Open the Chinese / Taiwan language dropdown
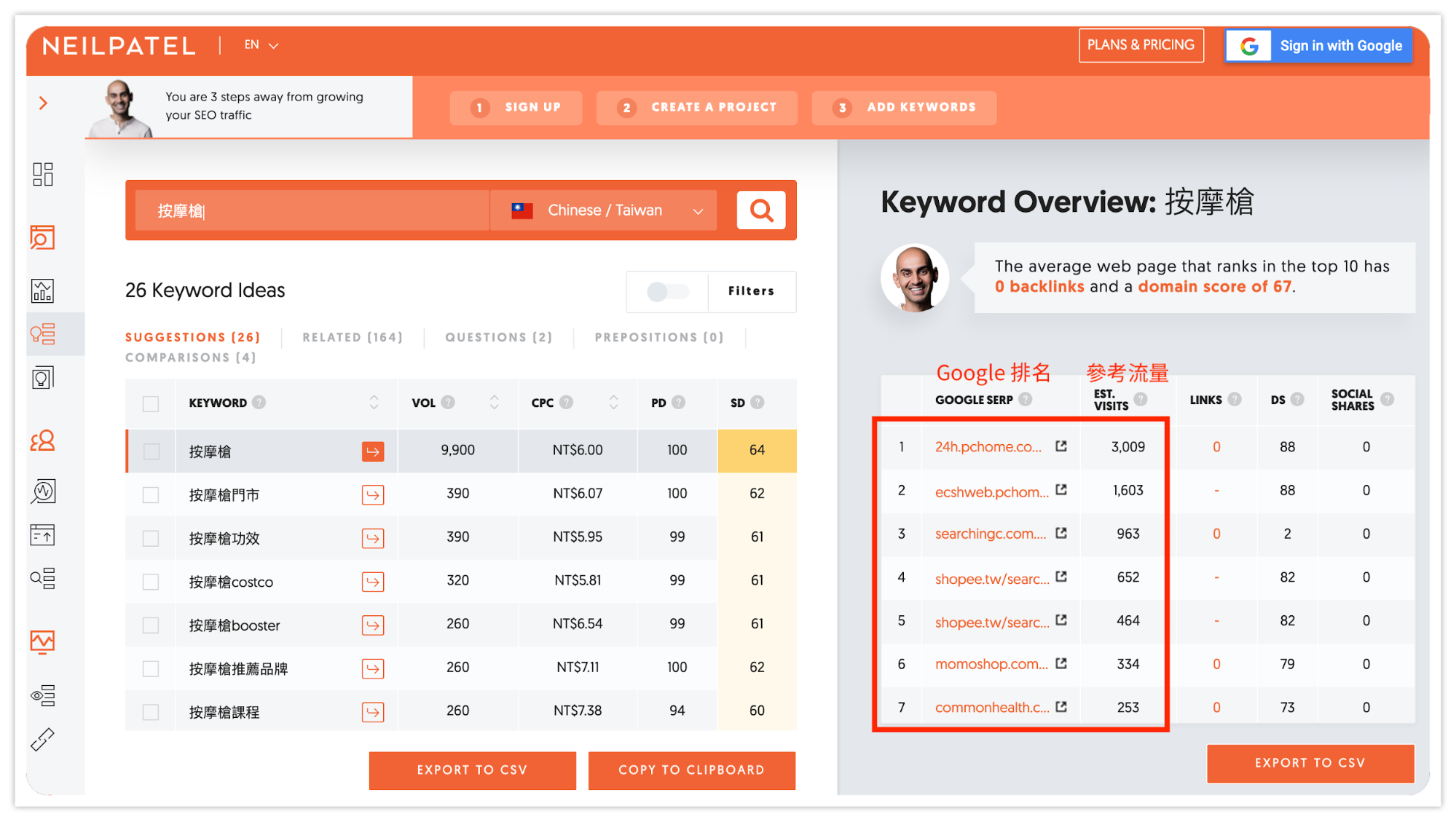The width and height of the screenshot is (1456, 822). [x=605, y=210]
